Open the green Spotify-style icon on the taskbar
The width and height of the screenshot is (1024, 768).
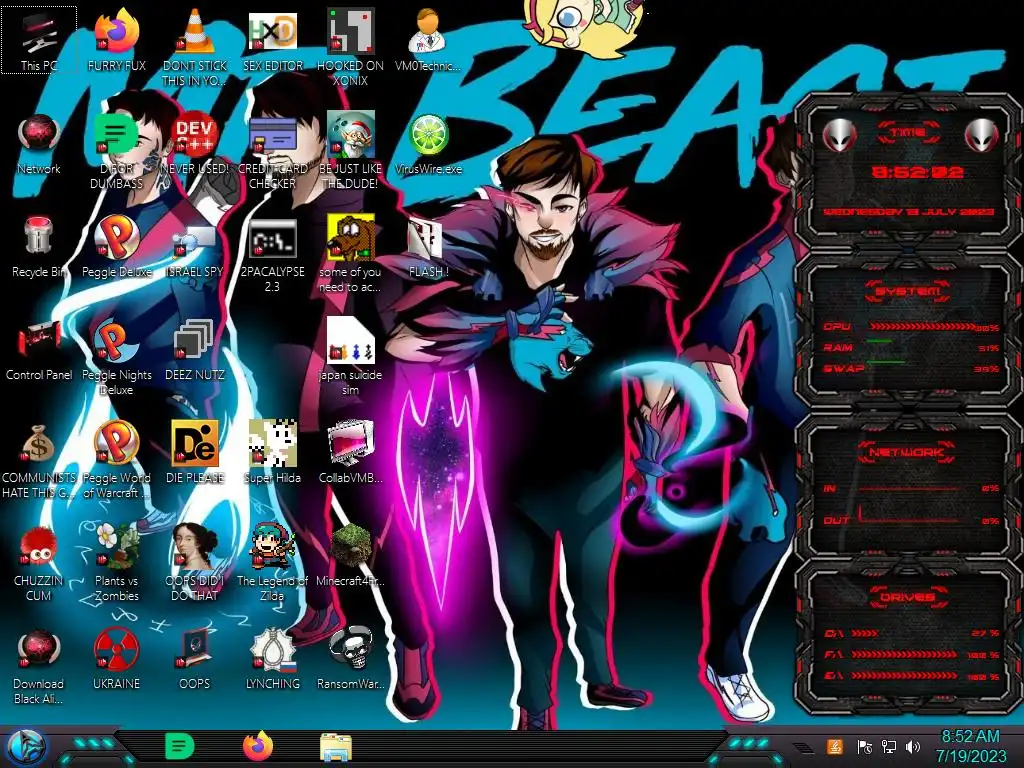coord(180,746)
